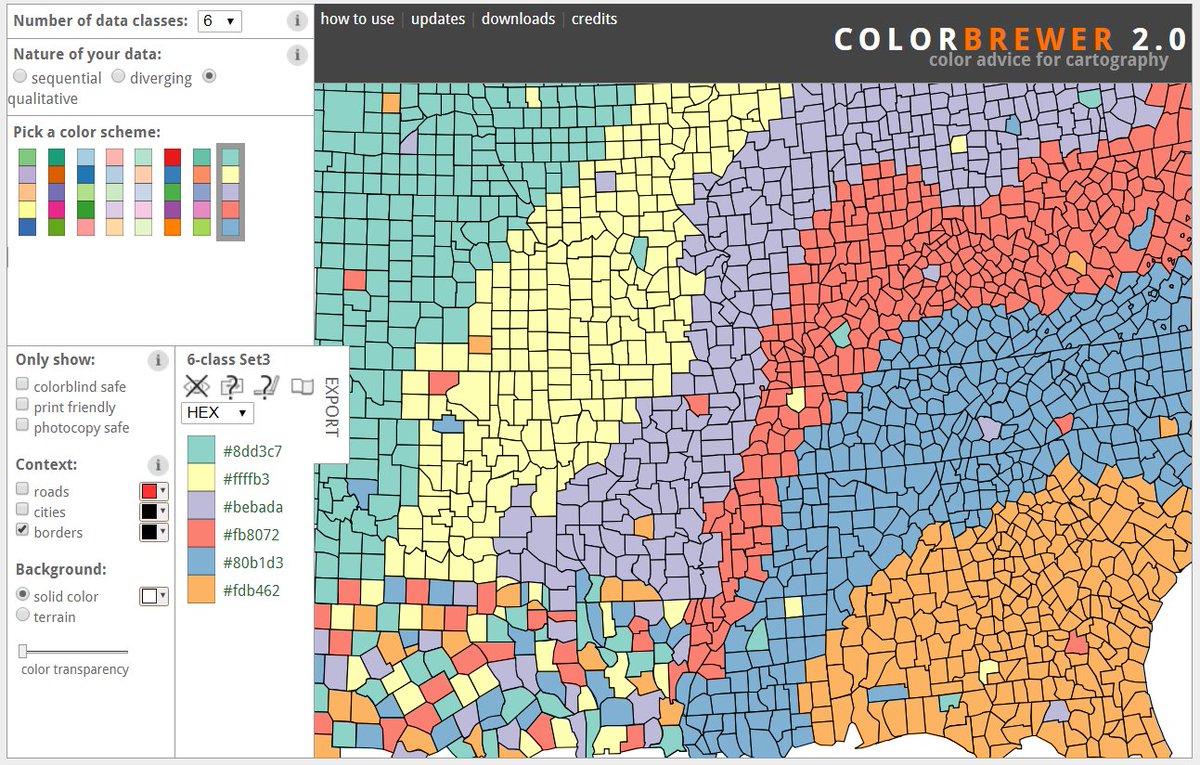The width and height of the screenshot is (1200, 765).
Task: Open the HEX color format dropdown
Action: 217,412
